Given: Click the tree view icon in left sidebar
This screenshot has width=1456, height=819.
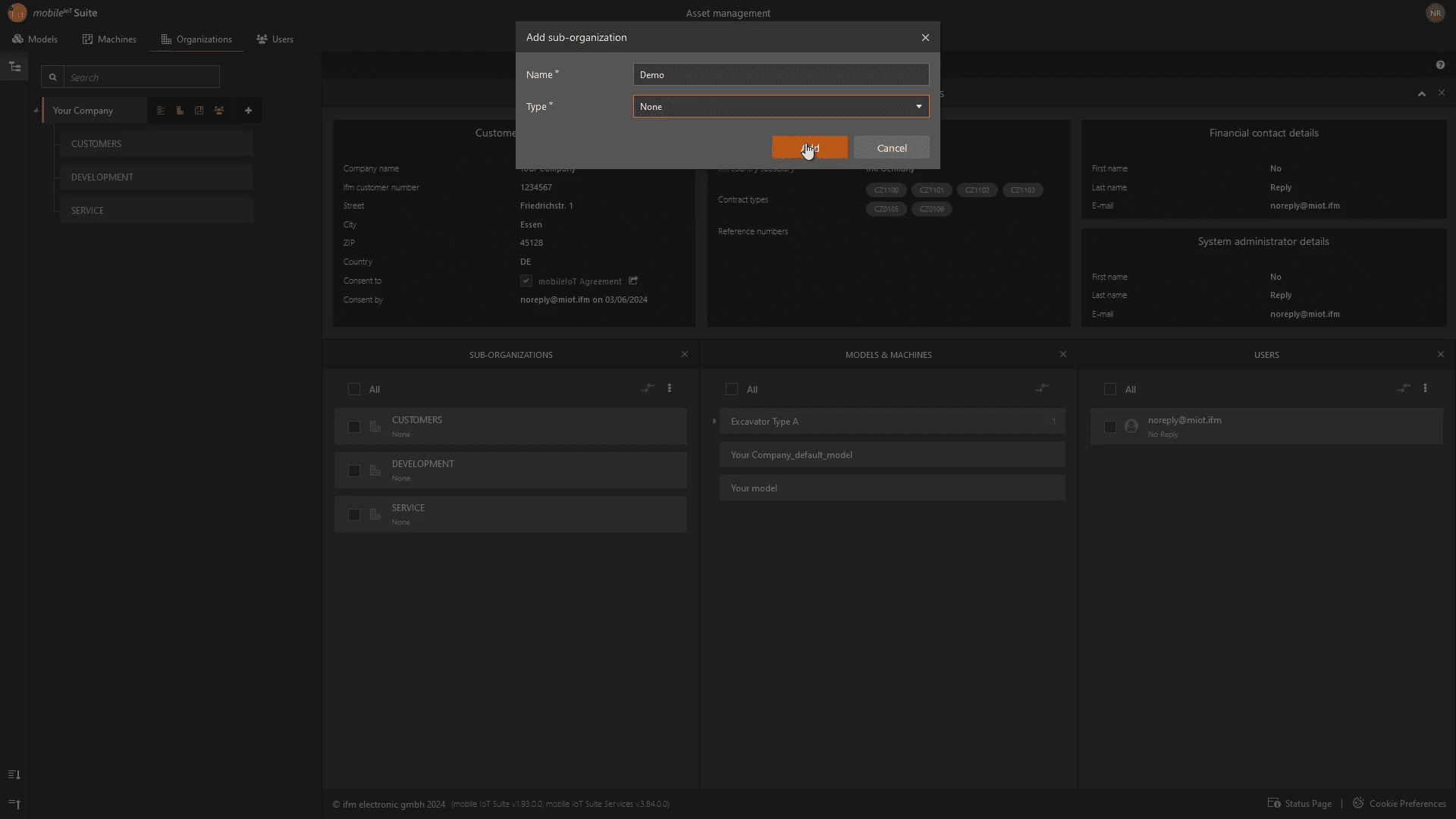Looking at the screenshot, I should tap(14, 67).
